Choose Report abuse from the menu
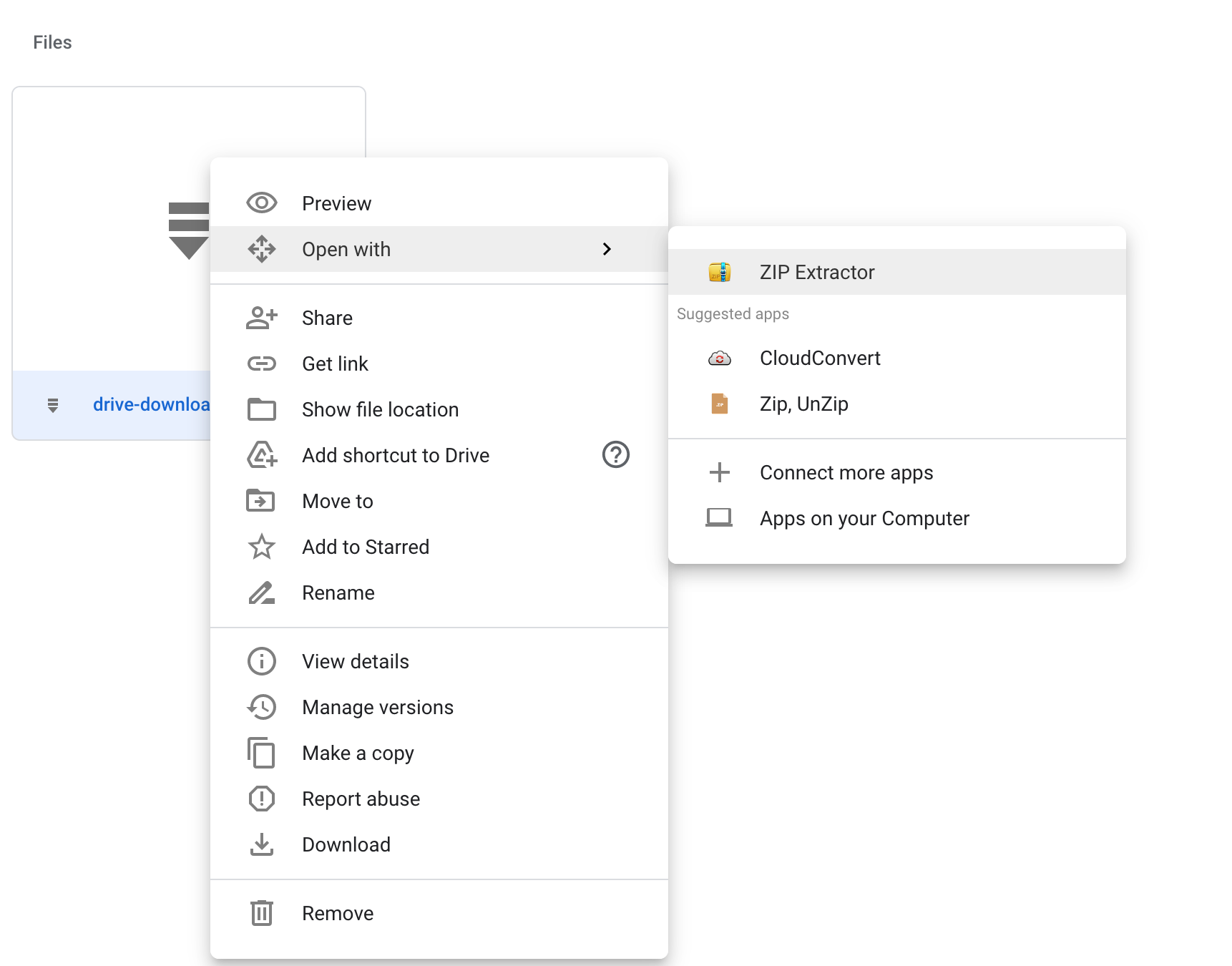Screen dimensions: 1232x966 point(361,799)
